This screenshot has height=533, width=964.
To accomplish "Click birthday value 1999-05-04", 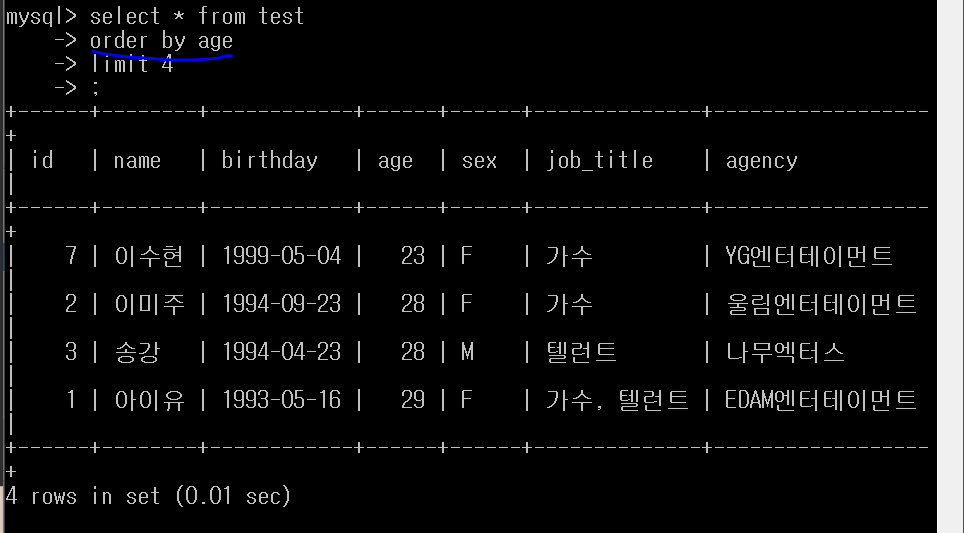I will (x=282, y=256).
